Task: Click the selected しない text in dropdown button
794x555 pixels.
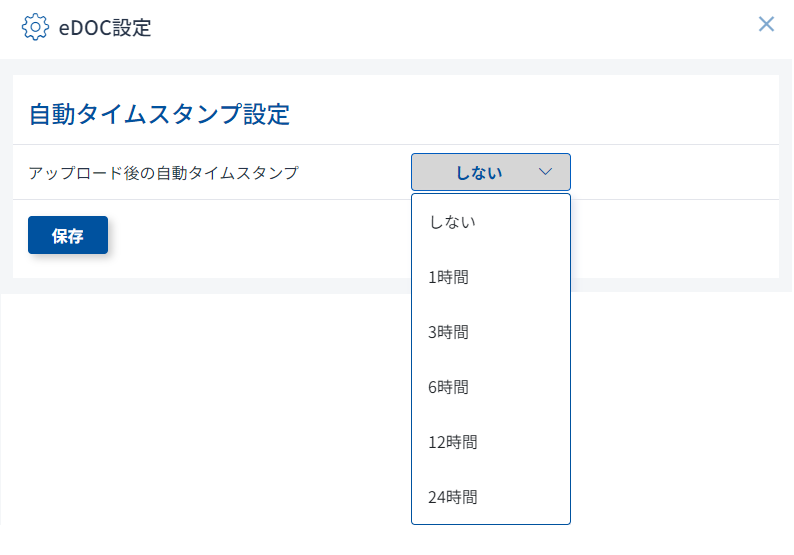Action: tap(478, 173)
